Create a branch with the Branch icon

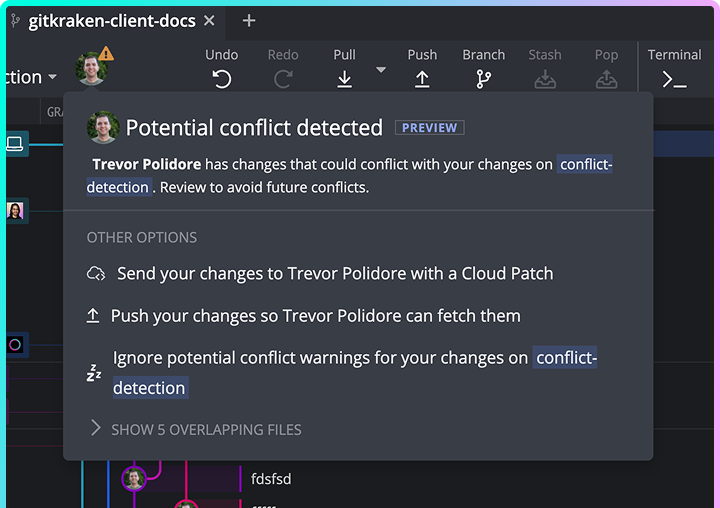[484, 79]
